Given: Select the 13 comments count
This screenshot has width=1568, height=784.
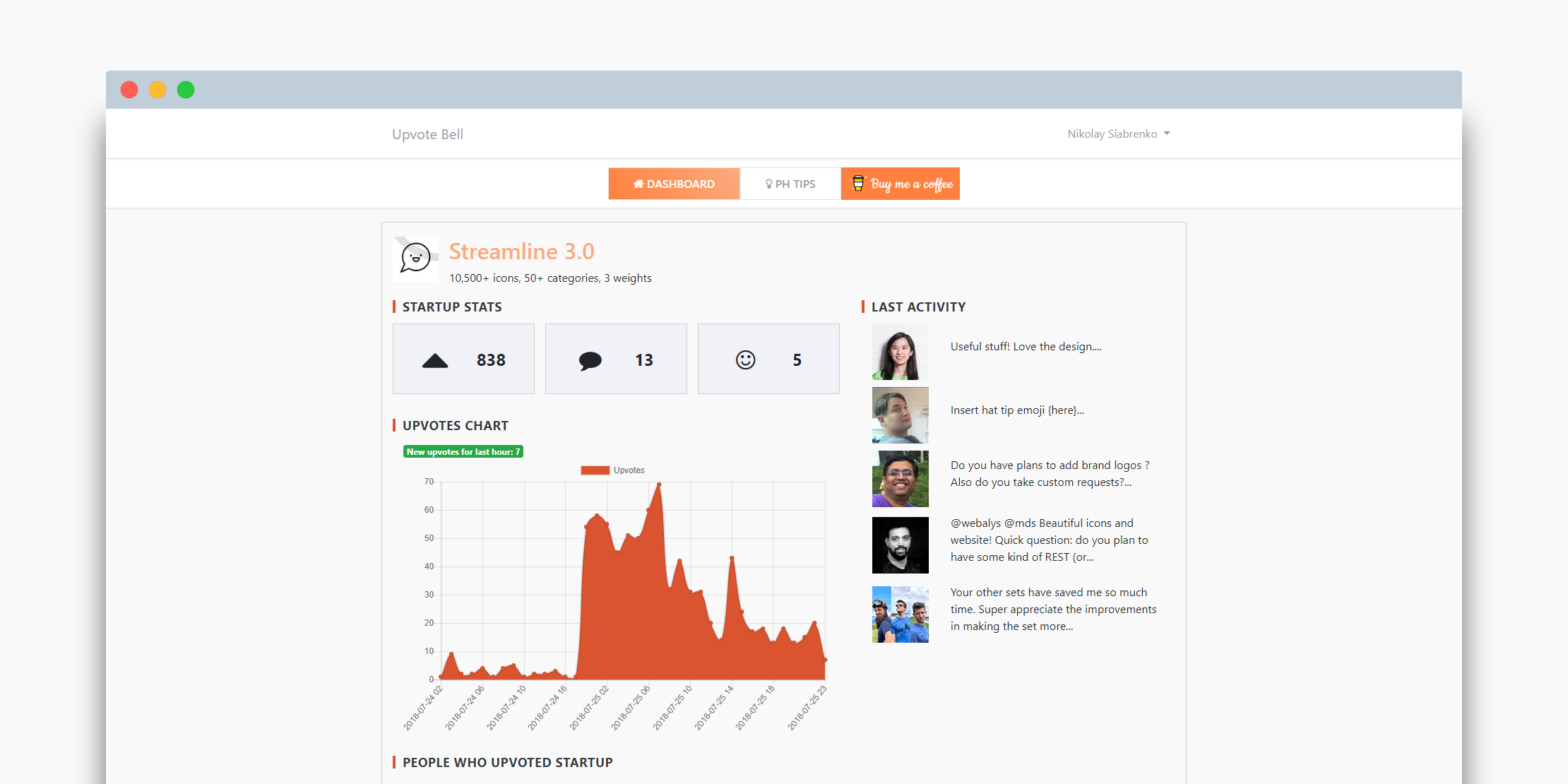Looking at the screenshot, I should tap(643, 360).
